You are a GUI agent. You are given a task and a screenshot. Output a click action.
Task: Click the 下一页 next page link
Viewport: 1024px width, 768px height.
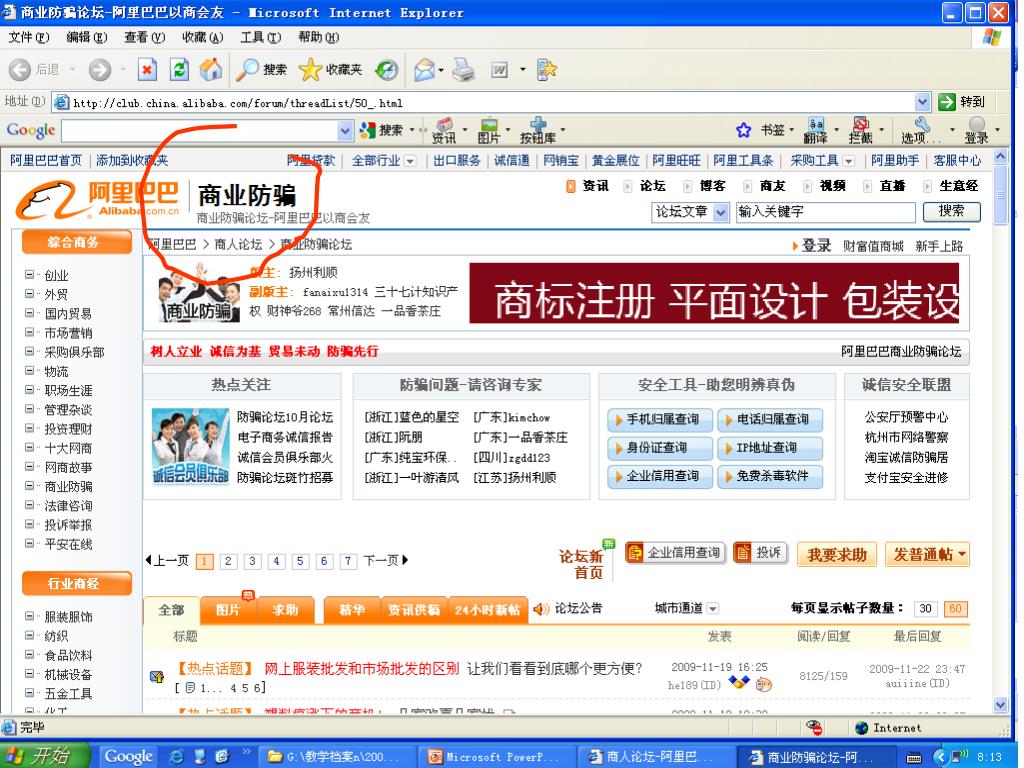pos(385,560)
